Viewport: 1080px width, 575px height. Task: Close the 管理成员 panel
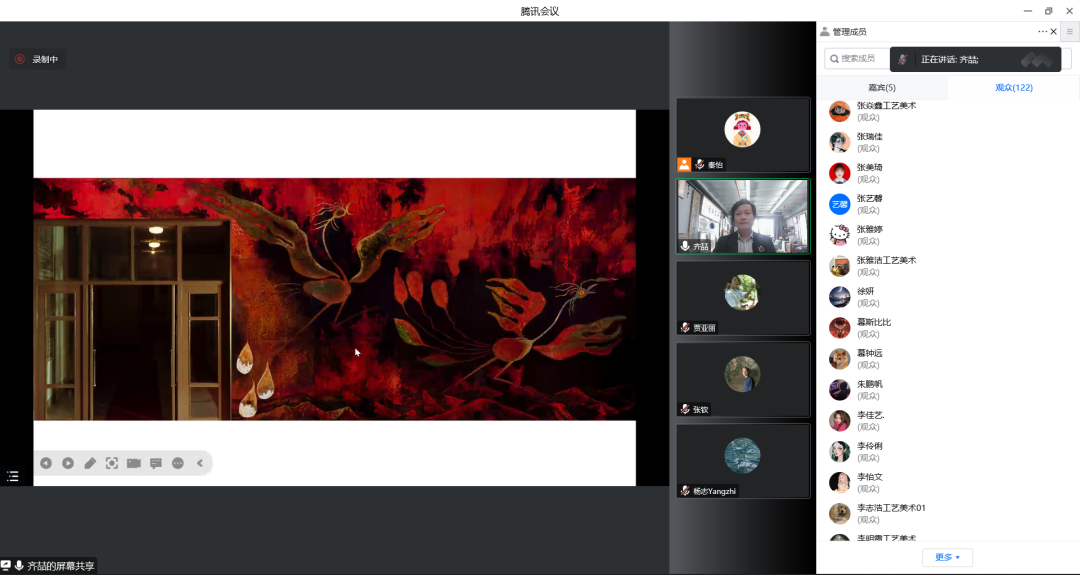1054,32
